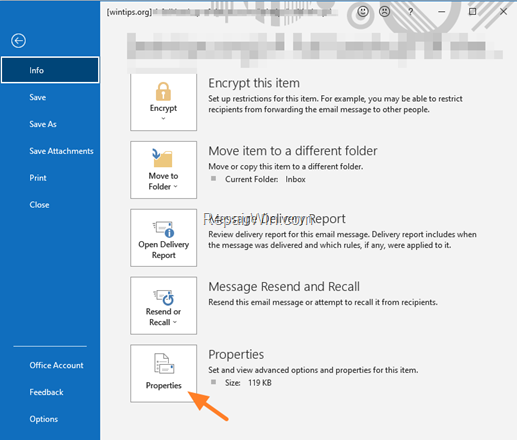This screenshot has width=517, height=440.
Task: Open Outlook Options
Action: point(43,419)
